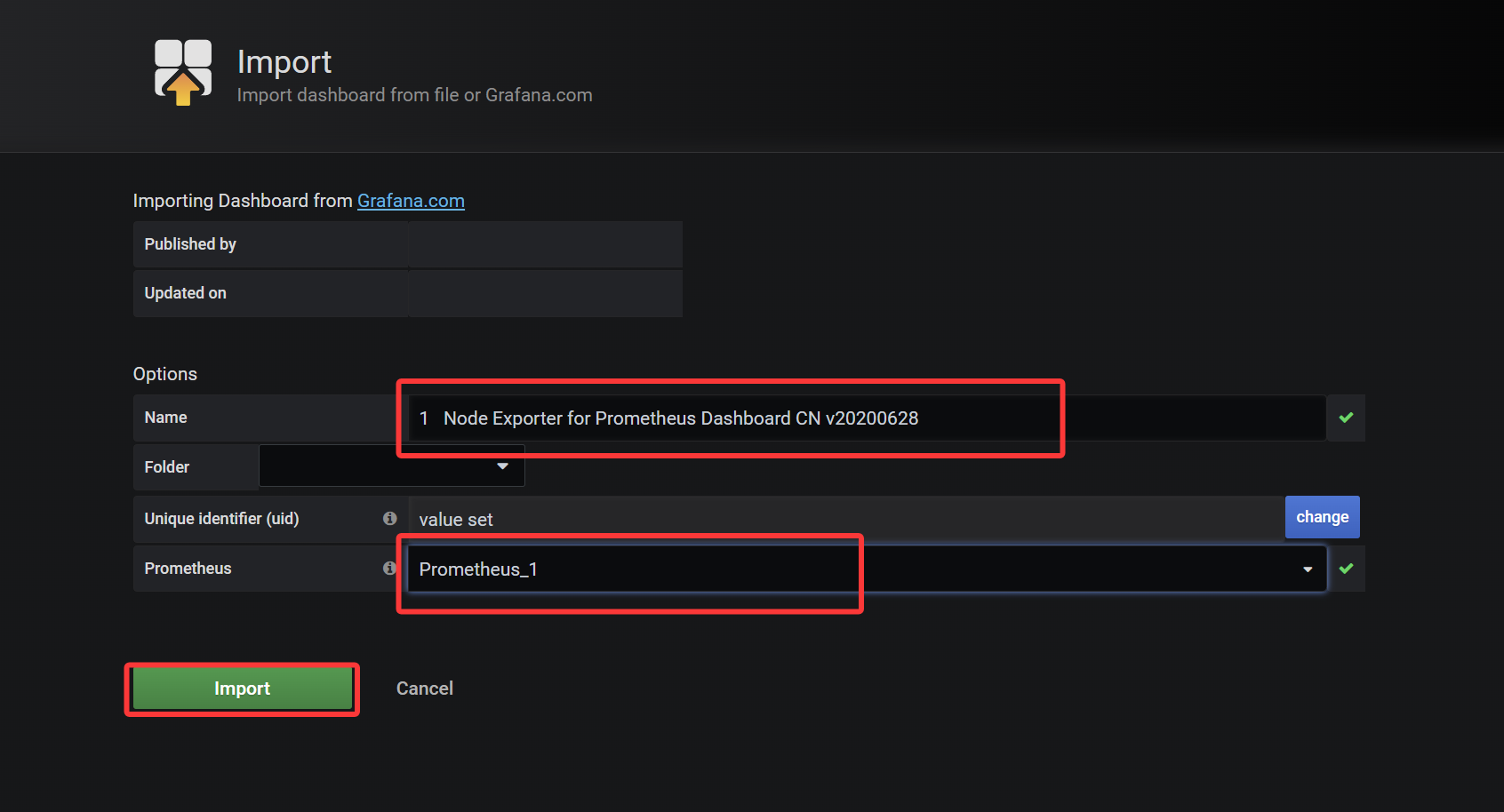Image resolution: width=1504 pixels, height=812 pixels.
Task: Click the 'Published by' row label
Action: pyautogui.click(x=190, y=244)
